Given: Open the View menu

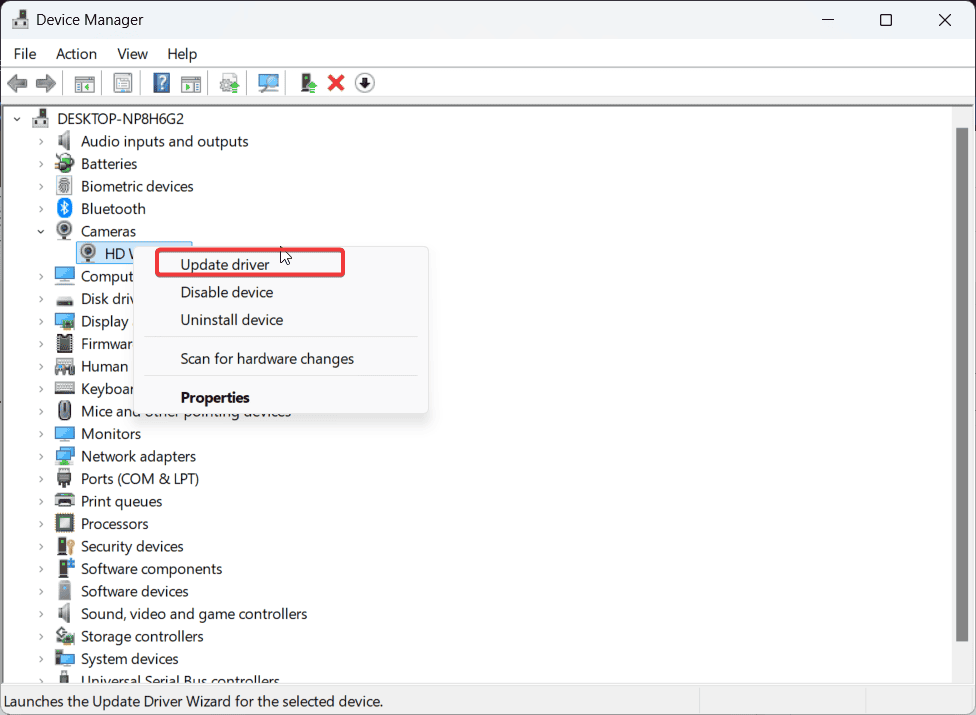Looking at the screenshot, I should 133,54.
